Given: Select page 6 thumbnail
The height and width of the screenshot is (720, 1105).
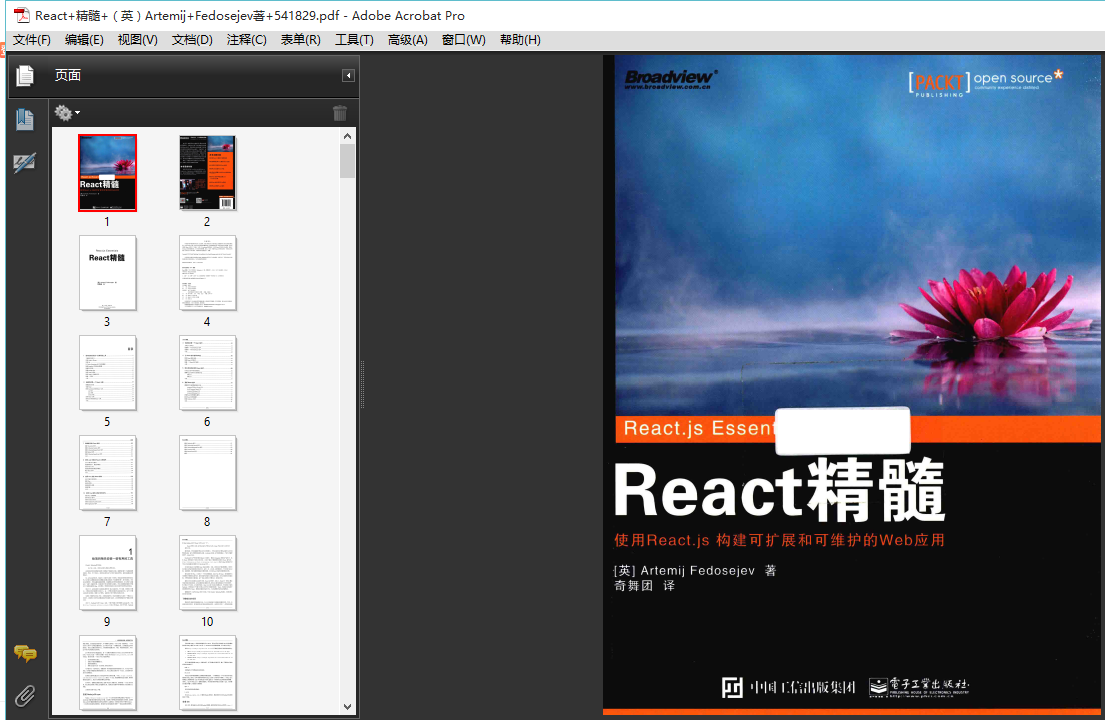Looking at the screenshot, I should click(x=207, y=373).
